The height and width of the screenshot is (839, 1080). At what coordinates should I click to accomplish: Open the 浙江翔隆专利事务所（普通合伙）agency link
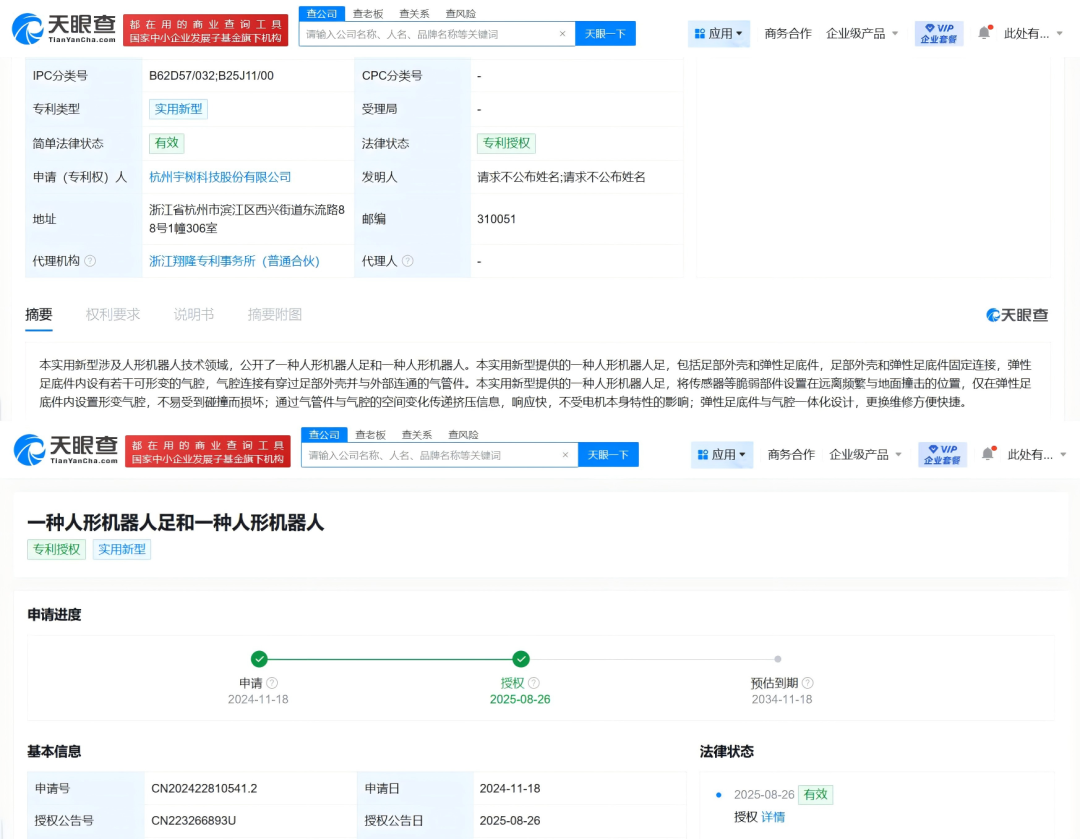[234, 261]
